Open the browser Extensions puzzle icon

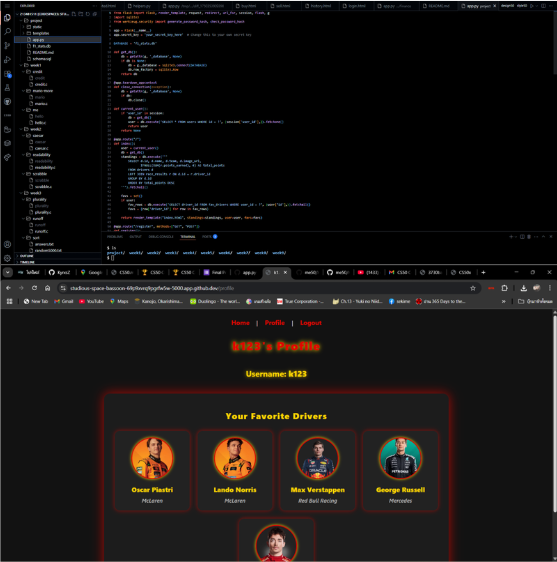[x=504, y=288]
